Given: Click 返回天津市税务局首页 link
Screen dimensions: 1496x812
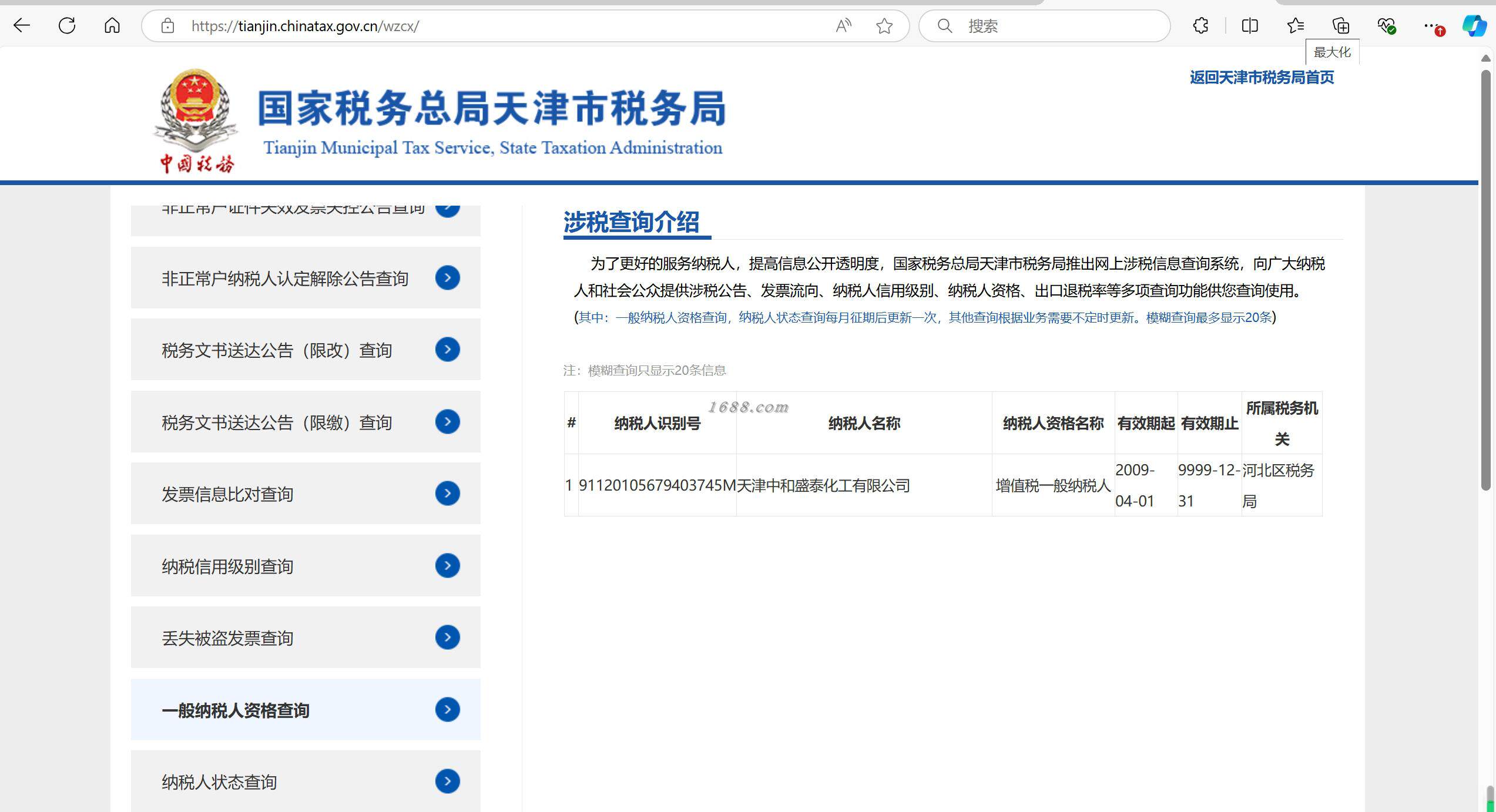Looking at the screenshot, I should (1262, 78).
